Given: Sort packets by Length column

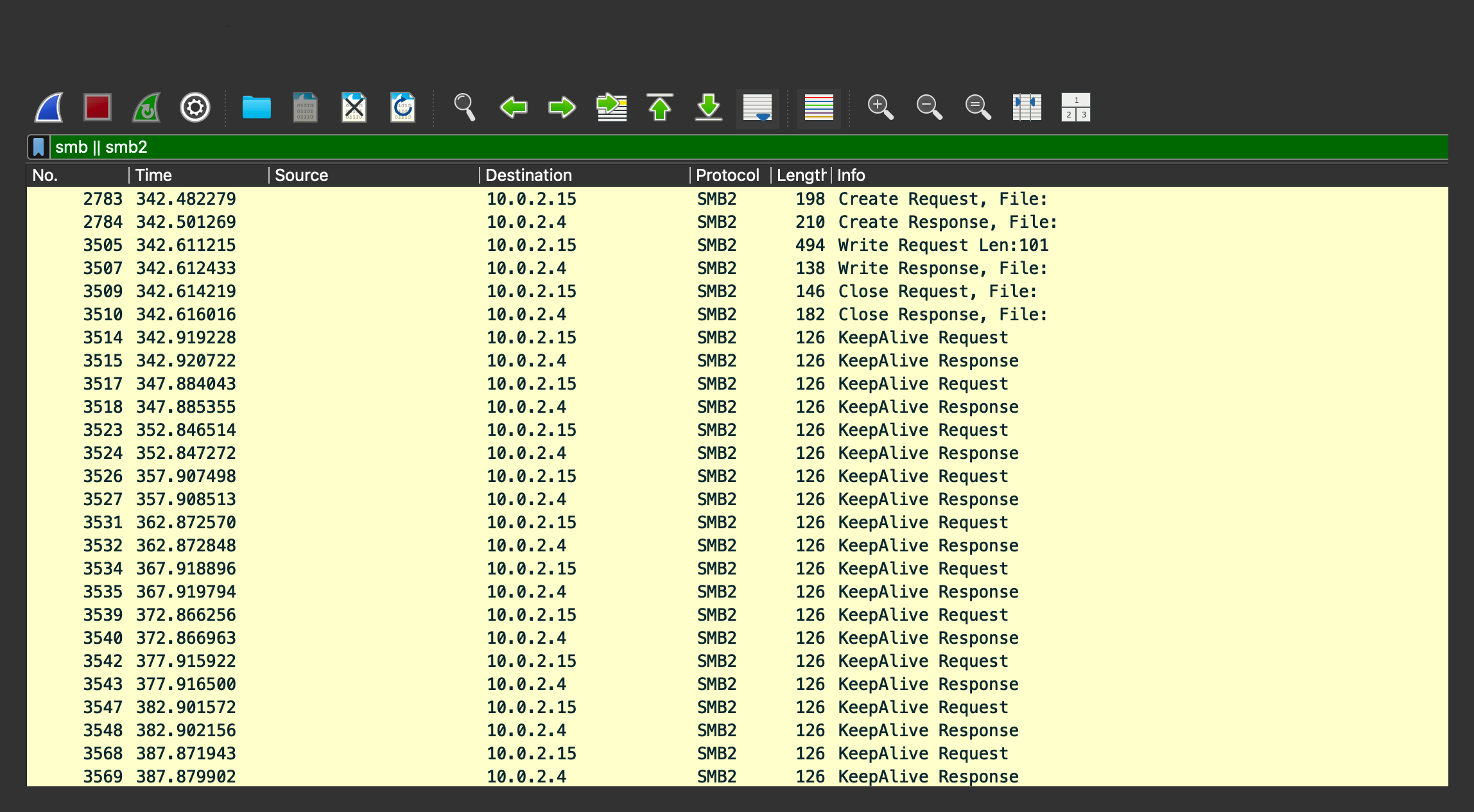Looking at the screenshot, I should click(801, 175).
